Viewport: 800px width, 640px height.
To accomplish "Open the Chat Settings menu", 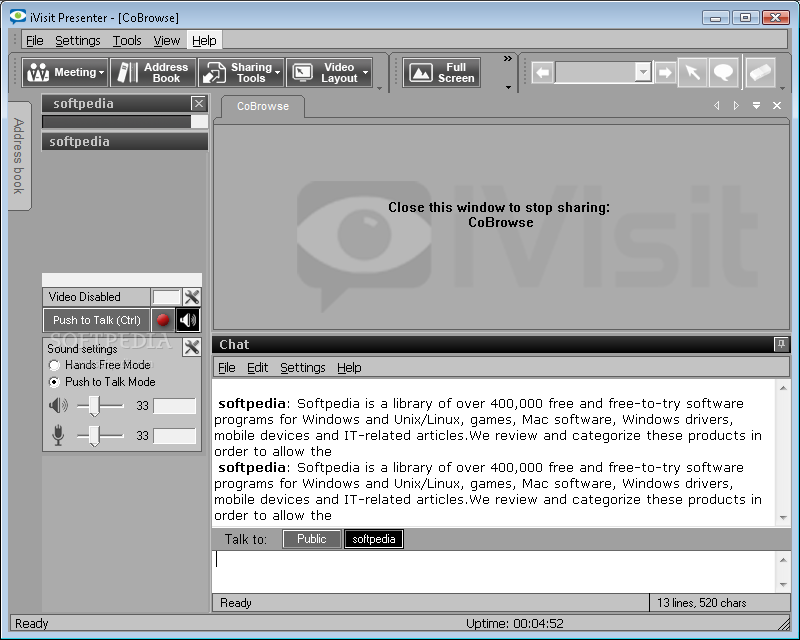I will tap(303, 367).
